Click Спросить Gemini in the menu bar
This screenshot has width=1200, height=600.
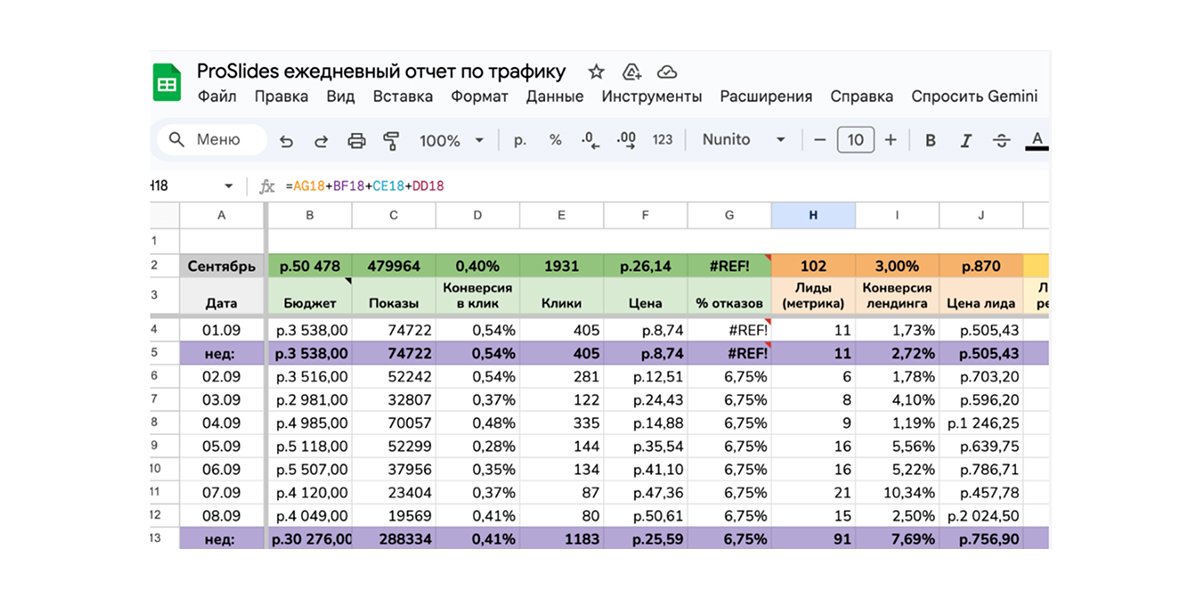click(x=974, y=97)
